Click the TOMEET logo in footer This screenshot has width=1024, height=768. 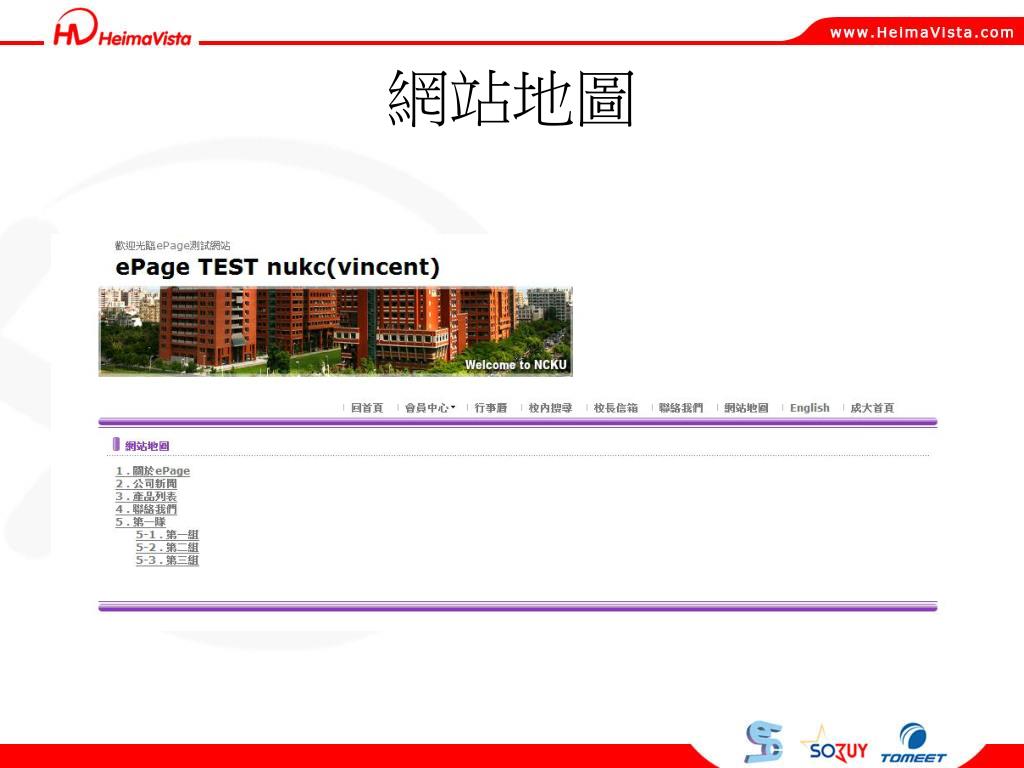[913, 743]
